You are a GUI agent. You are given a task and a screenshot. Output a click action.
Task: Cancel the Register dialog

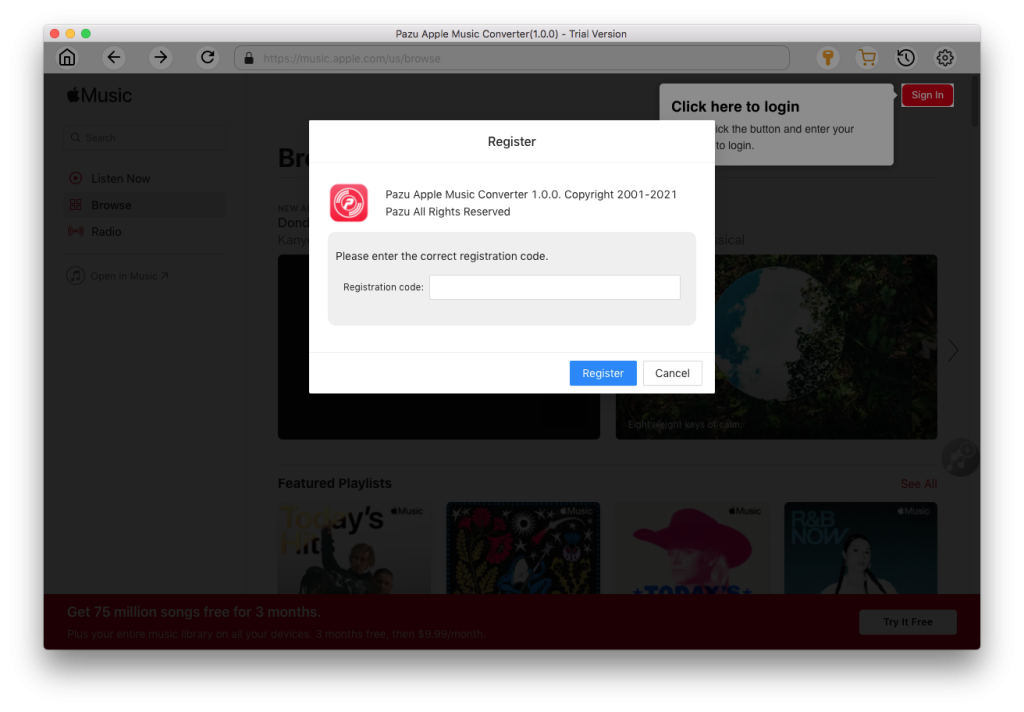click(x=672, y=373)
